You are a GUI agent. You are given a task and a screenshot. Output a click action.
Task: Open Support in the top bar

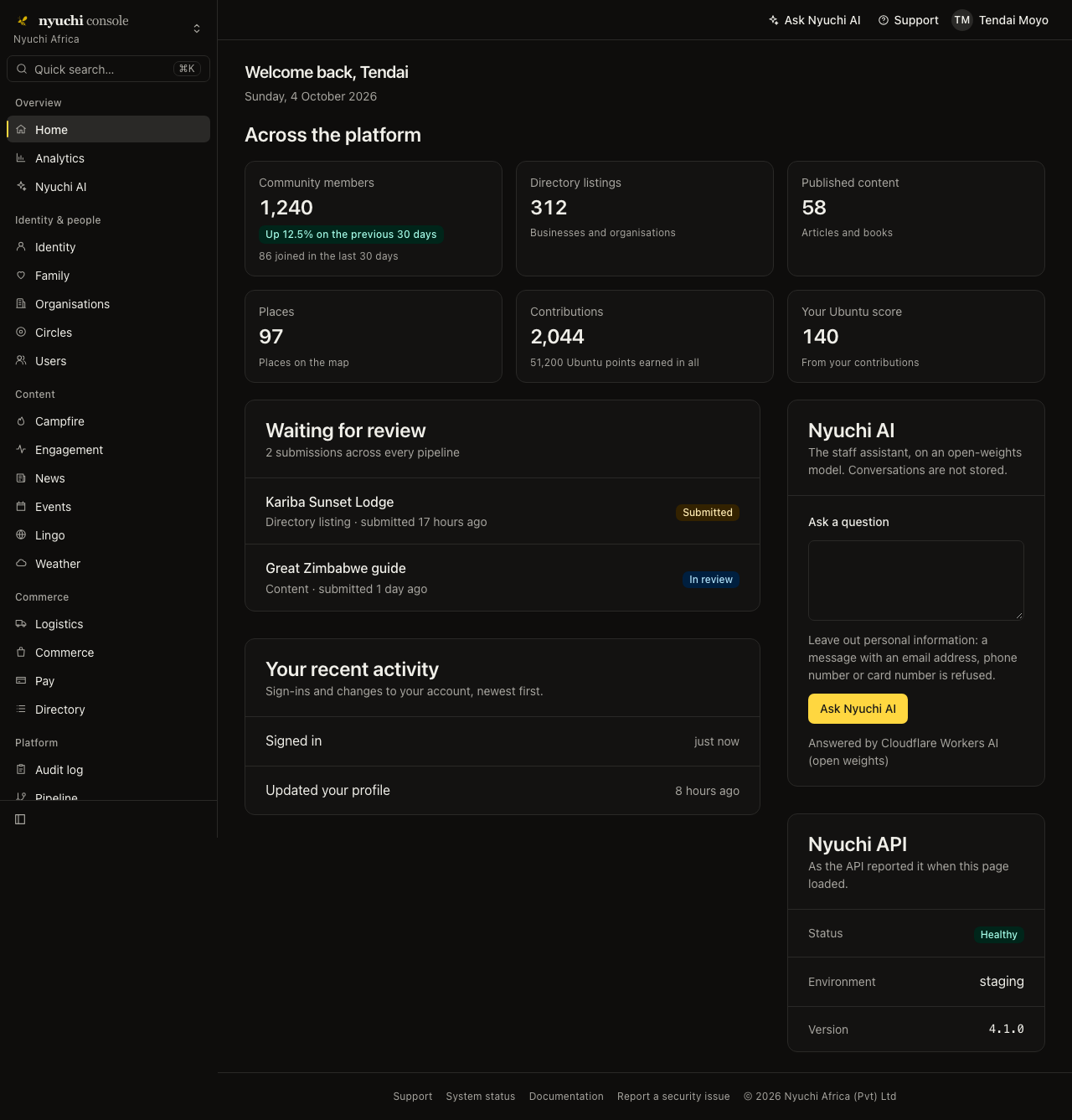click(909, 20)
